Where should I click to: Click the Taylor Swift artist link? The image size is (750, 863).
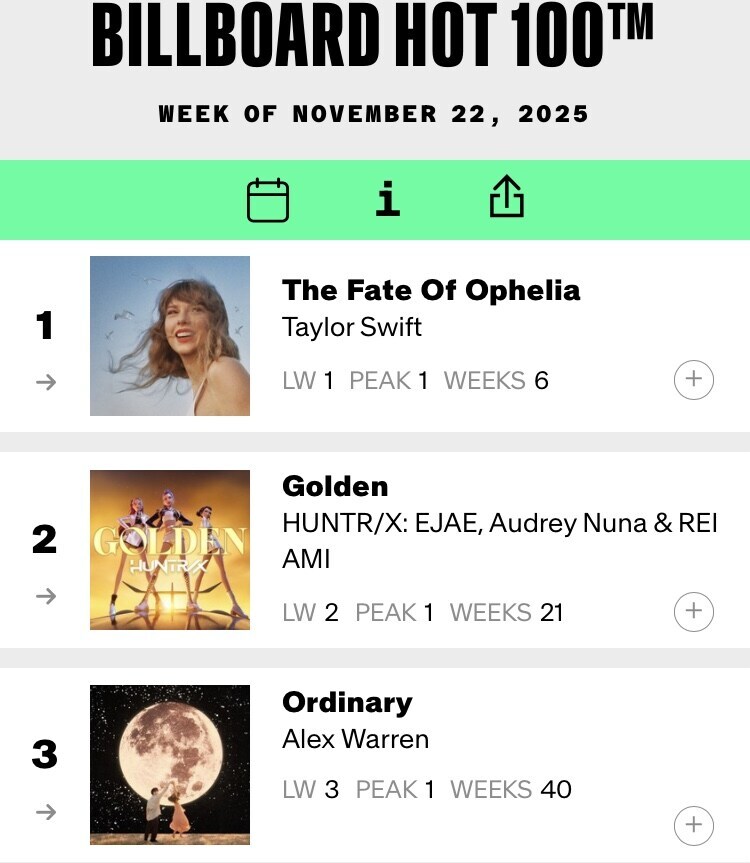(352, 327)
